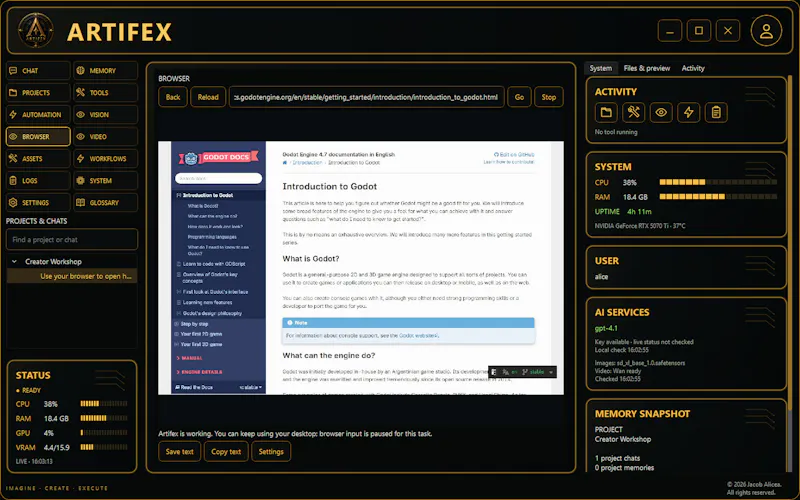This screenshot has width=800, height=500.
Task: Reload the browser page
Action: click(x=208, y=97)
